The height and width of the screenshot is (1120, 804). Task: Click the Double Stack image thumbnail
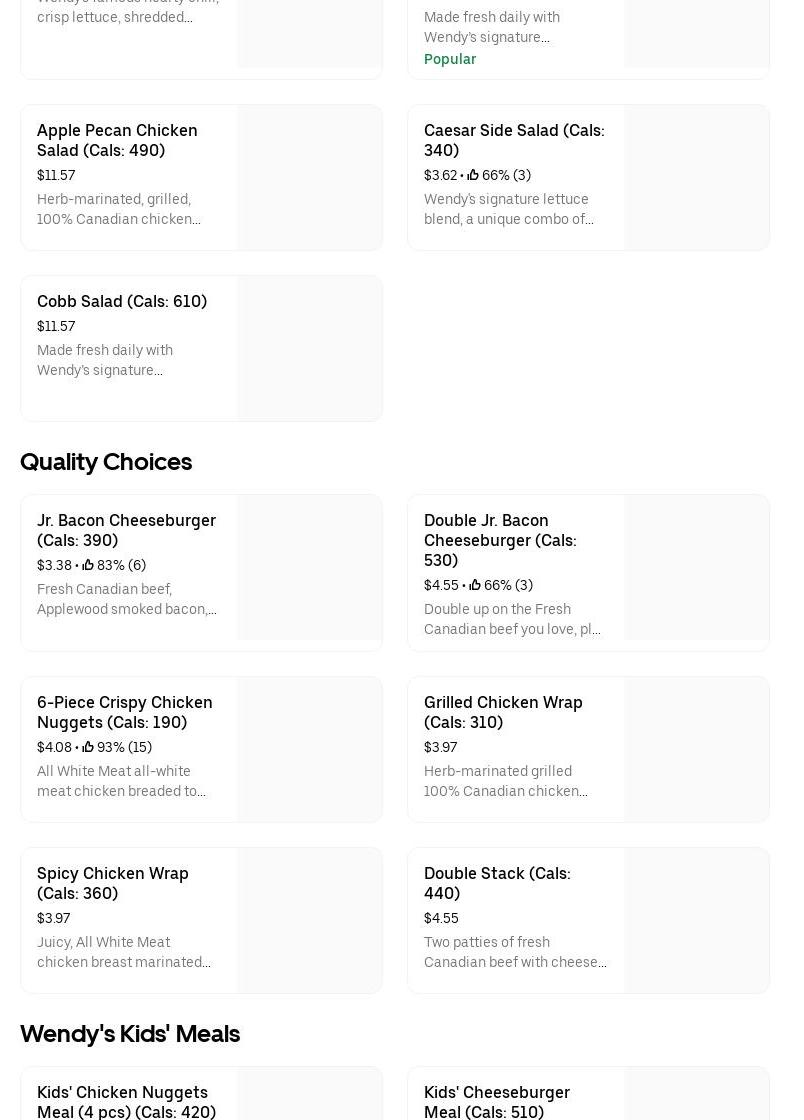[x=696, y=921]
